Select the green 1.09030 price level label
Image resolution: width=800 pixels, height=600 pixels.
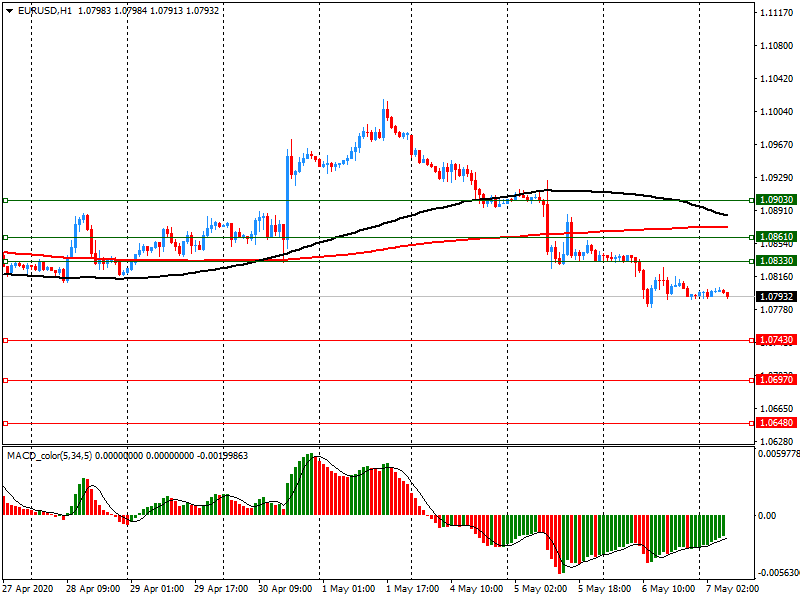(776, 200)
